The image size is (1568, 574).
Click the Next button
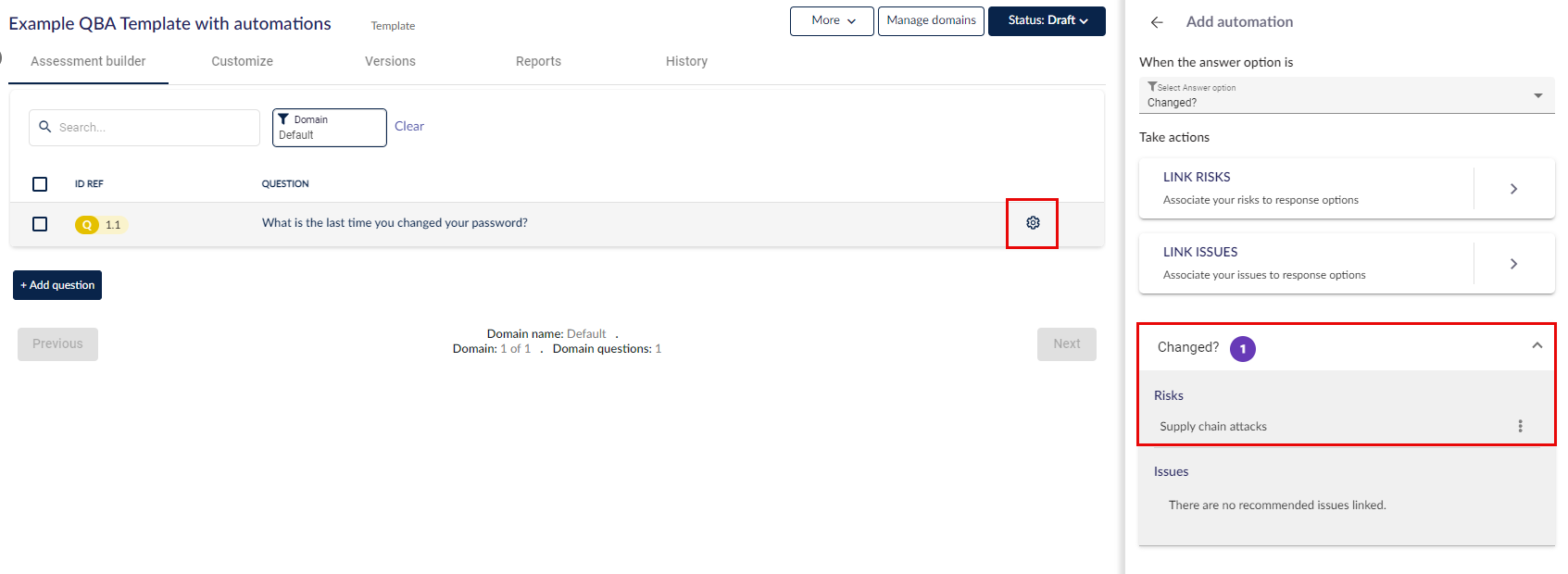coord(1066,343)
